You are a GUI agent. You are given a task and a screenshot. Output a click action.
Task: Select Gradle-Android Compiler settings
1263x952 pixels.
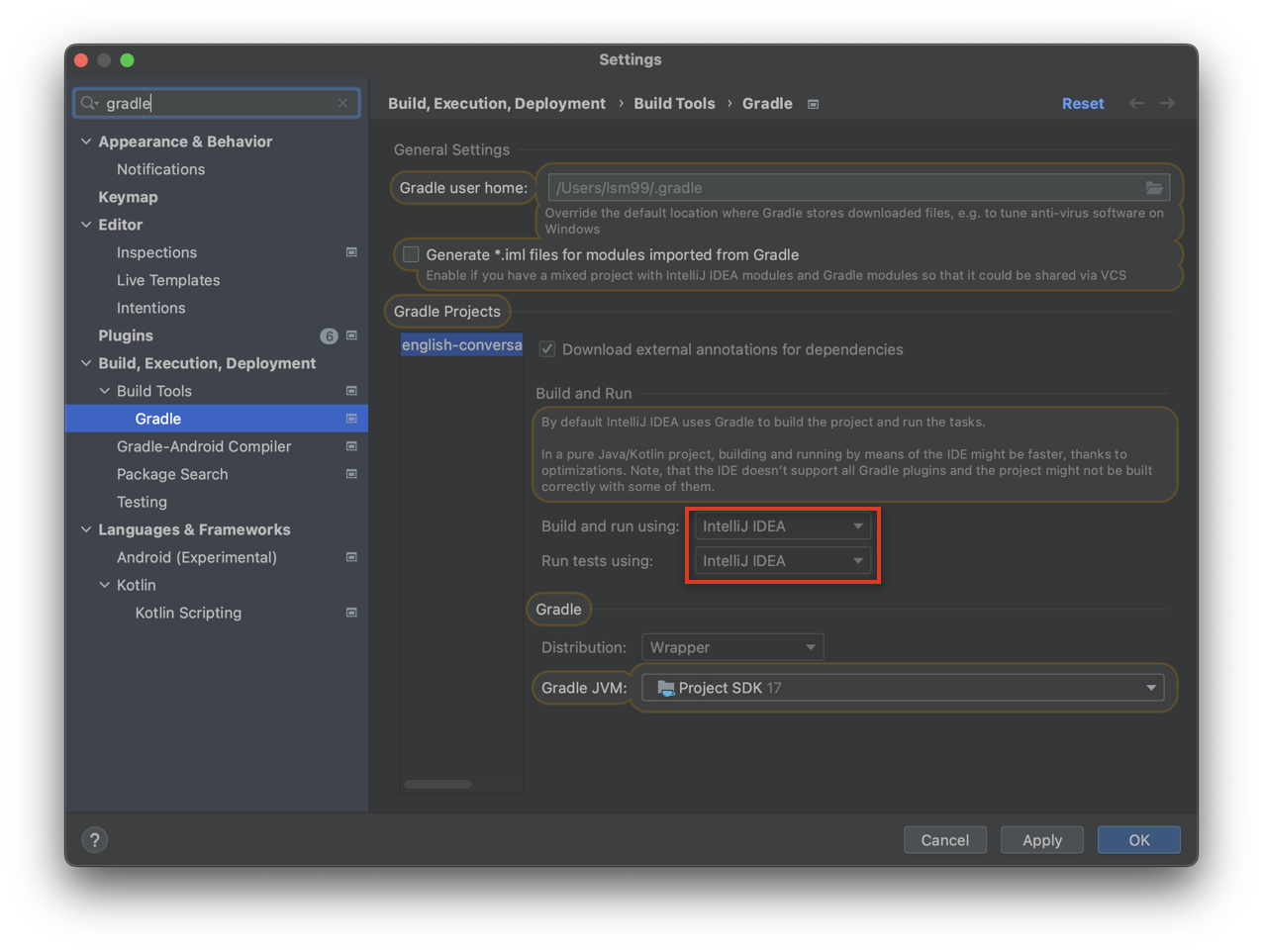coord(204,446)
